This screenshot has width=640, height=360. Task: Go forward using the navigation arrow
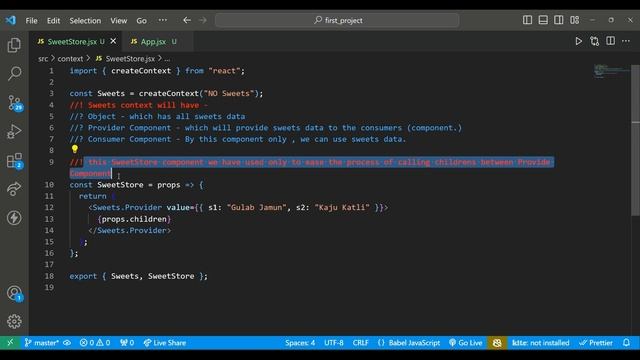[202, 20]
